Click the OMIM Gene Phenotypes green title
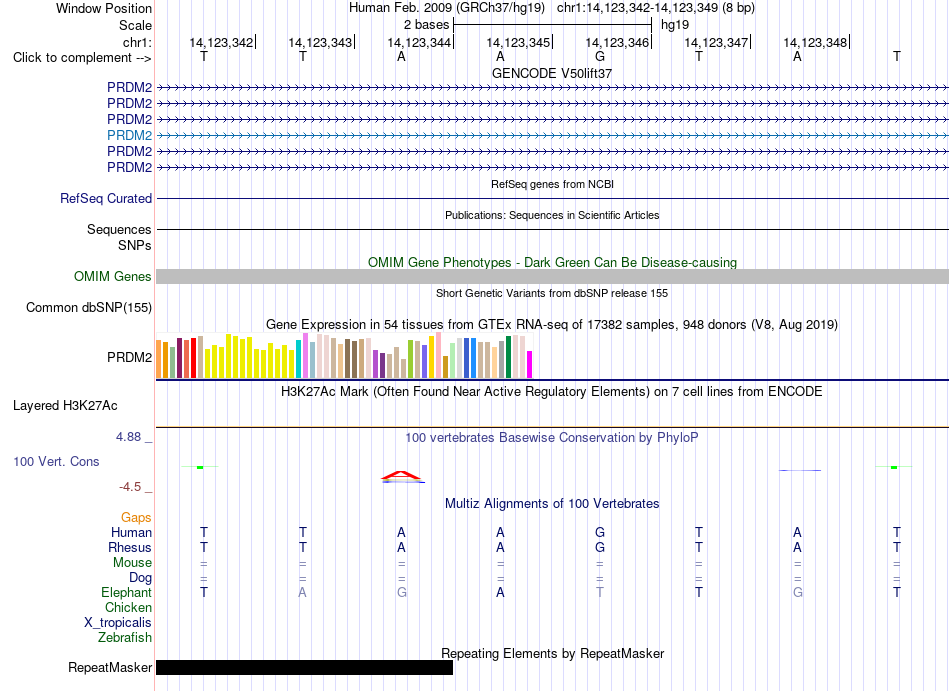This screenshot has width=950, height=691. coord(552,262)
